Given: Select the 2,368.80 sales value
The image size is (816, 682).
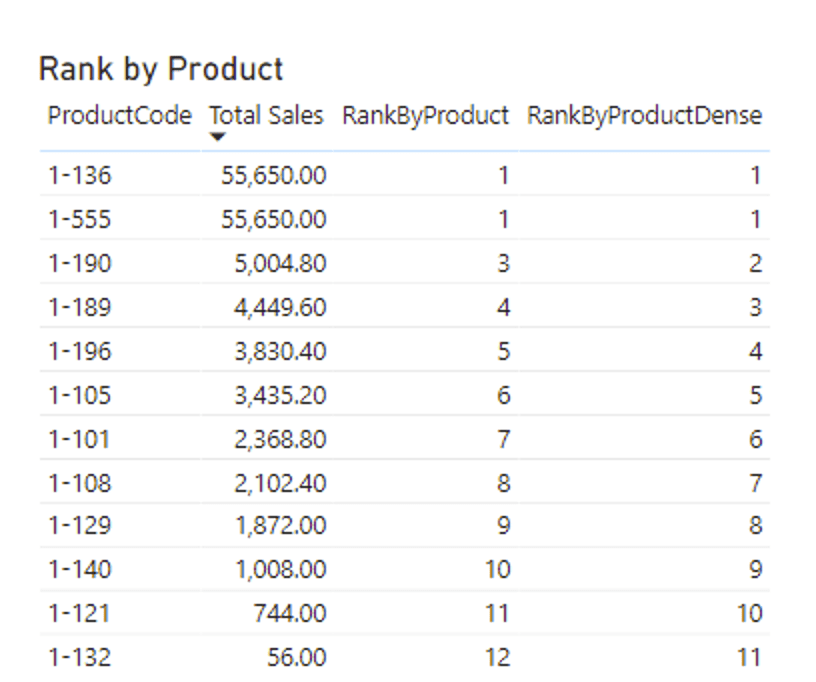Looking at the screenshot, I should click(280, 439).
